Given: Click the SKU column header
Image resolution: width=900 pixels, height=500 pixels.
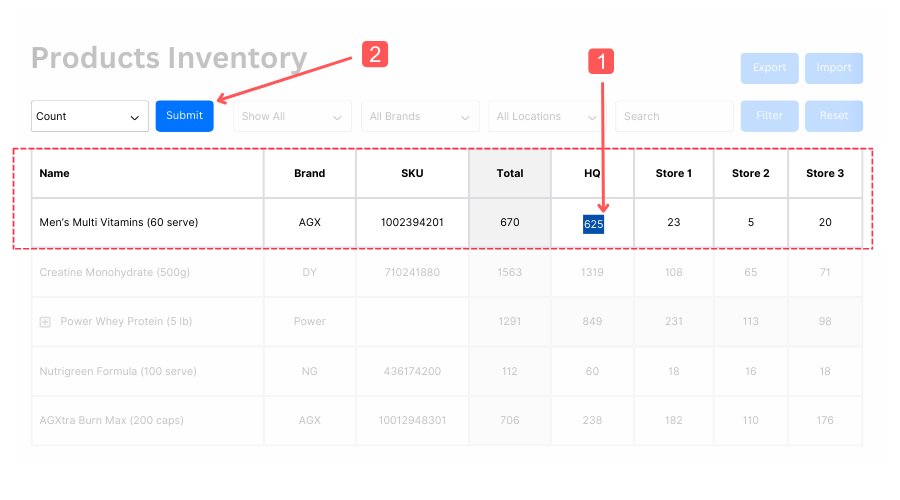Looking at the screenshot, I should (x=412, y=173).
